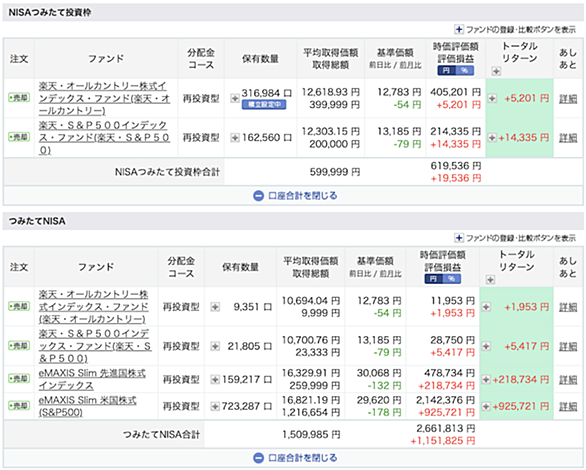Expand quantity details for 316,984 口 holding

(x=235, y=98)
